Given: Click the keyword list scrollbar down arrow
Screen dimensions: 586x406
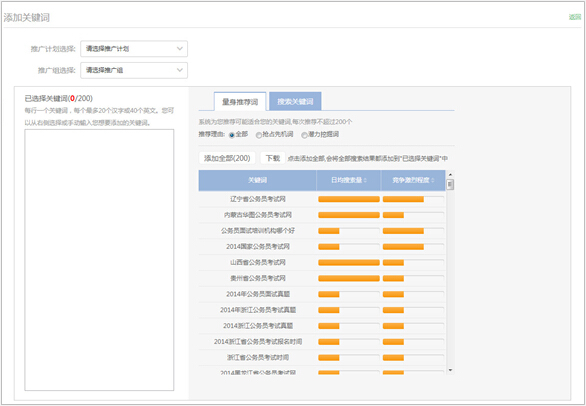Looking at the screenshot, I should tap(450, 370).
